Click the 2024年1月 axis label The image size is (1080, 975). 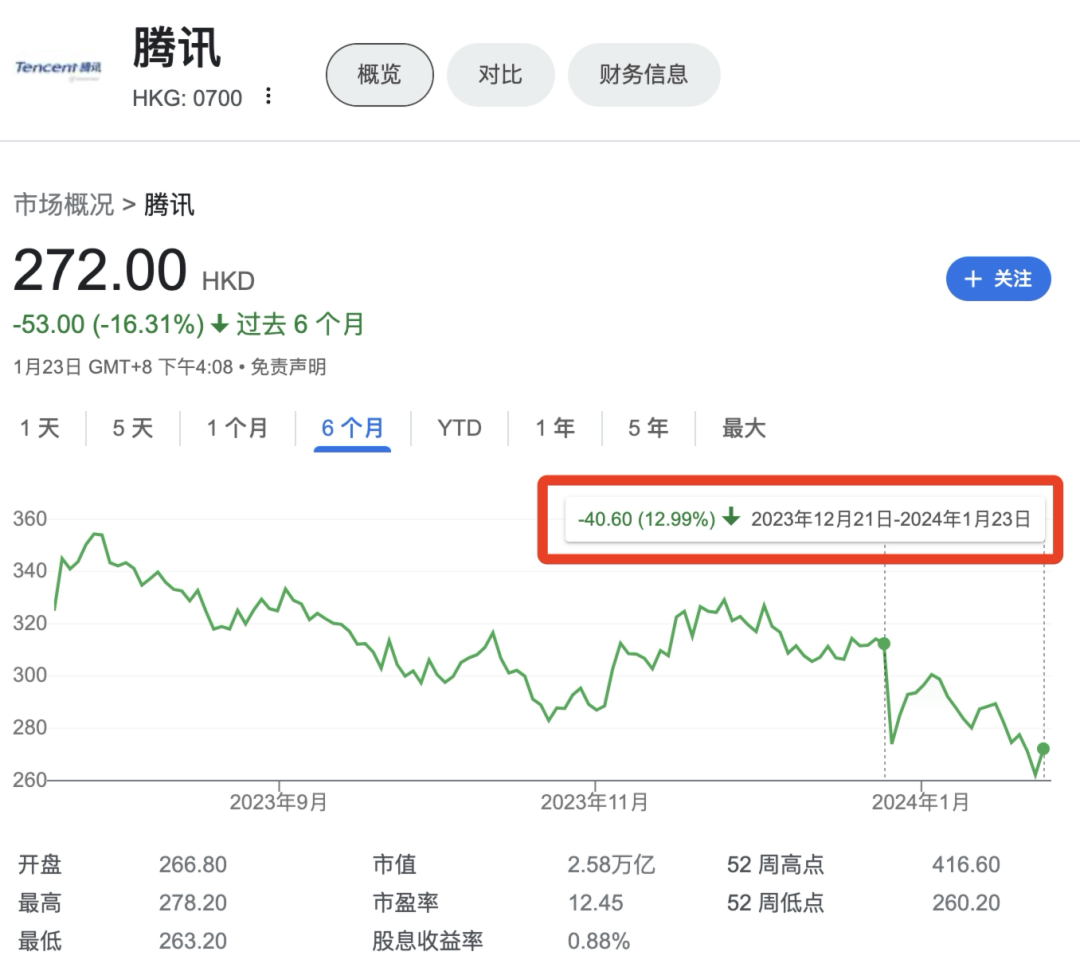(x=921, y=802)
